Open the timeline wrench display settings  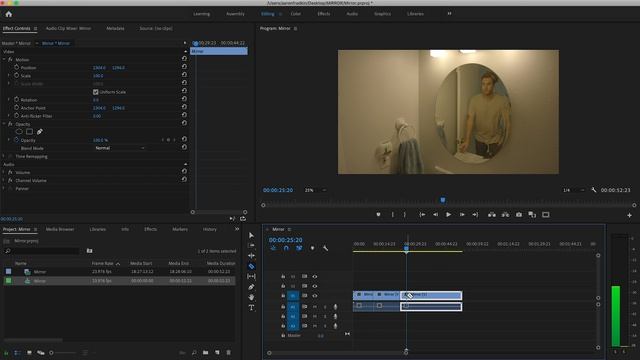click(325, 248)
